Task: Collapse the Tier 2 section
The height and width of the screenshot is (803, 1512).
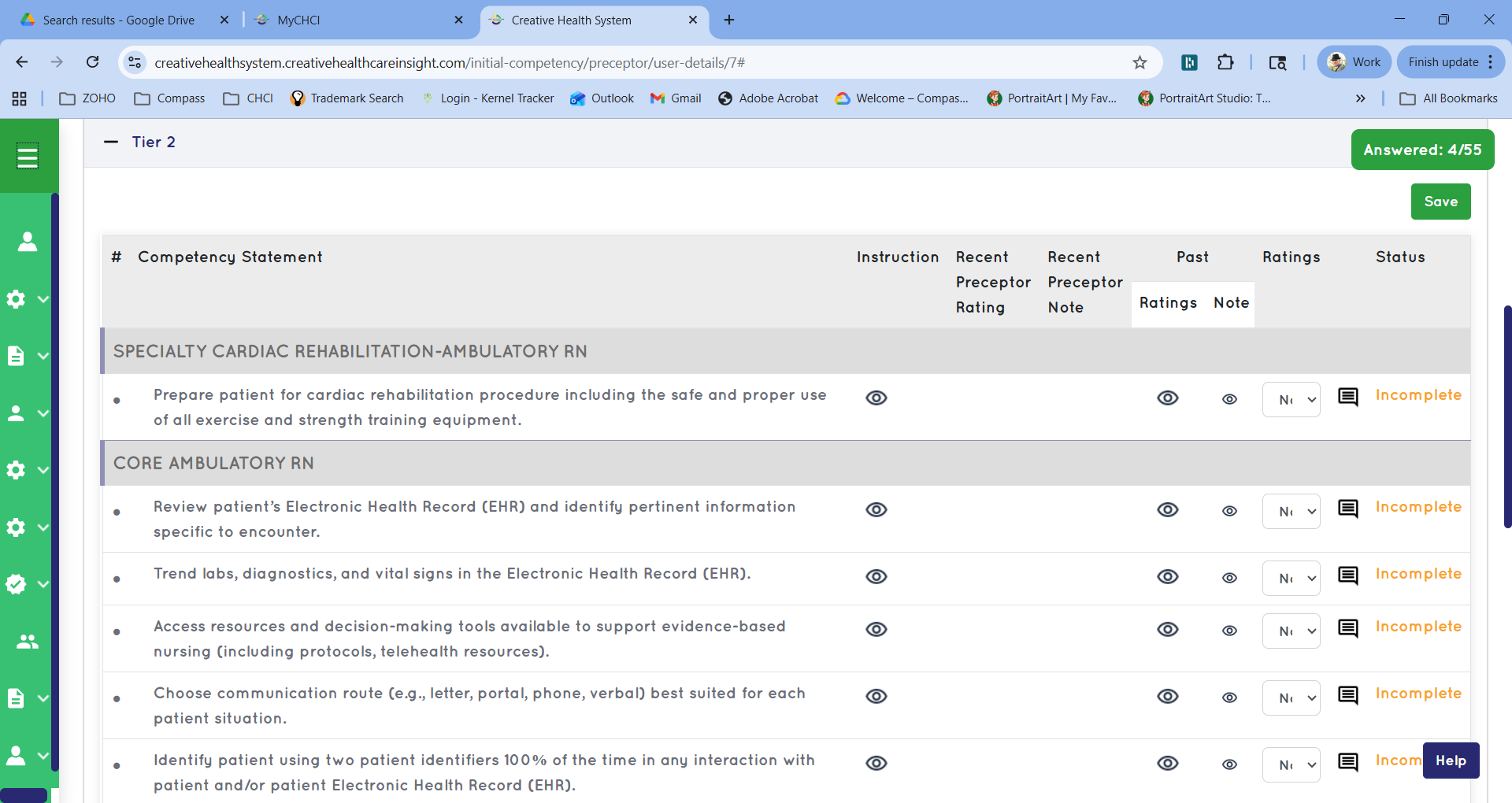Action: (111, 142)
